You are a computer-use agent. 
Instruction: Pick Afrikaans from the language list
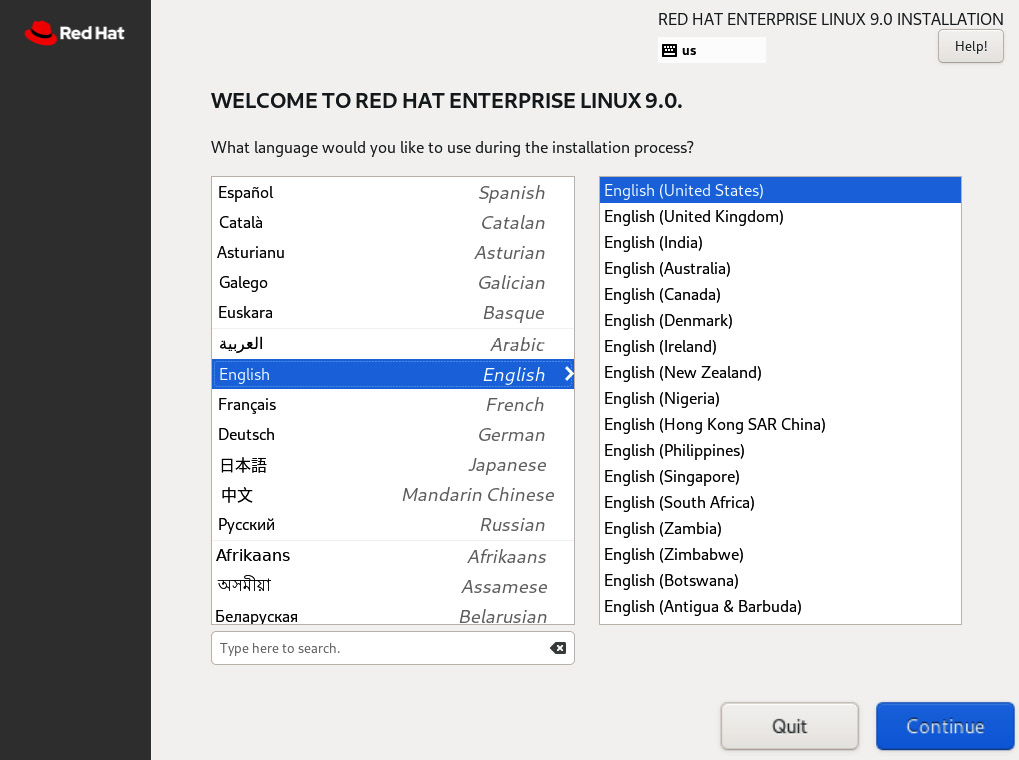393,556
